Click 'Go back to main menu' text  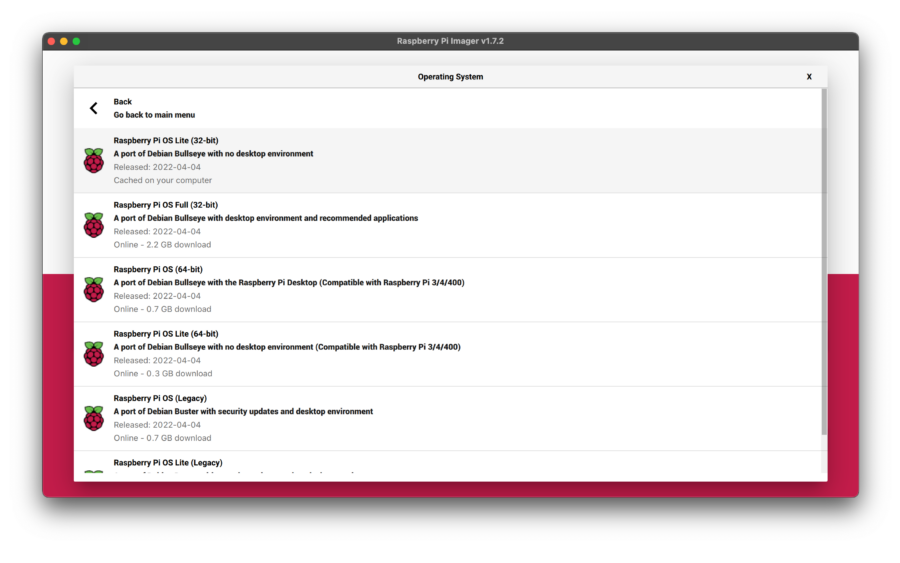point(154,115)
